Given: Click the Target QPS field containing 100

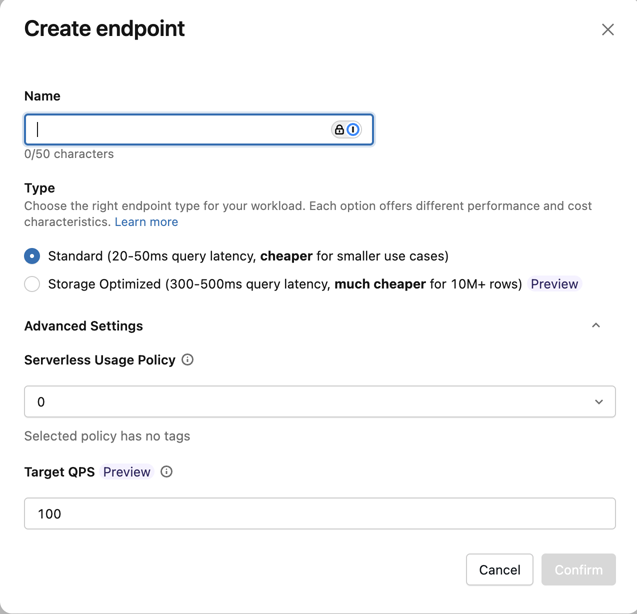Looking at the screenshot, I should [320, 514].
